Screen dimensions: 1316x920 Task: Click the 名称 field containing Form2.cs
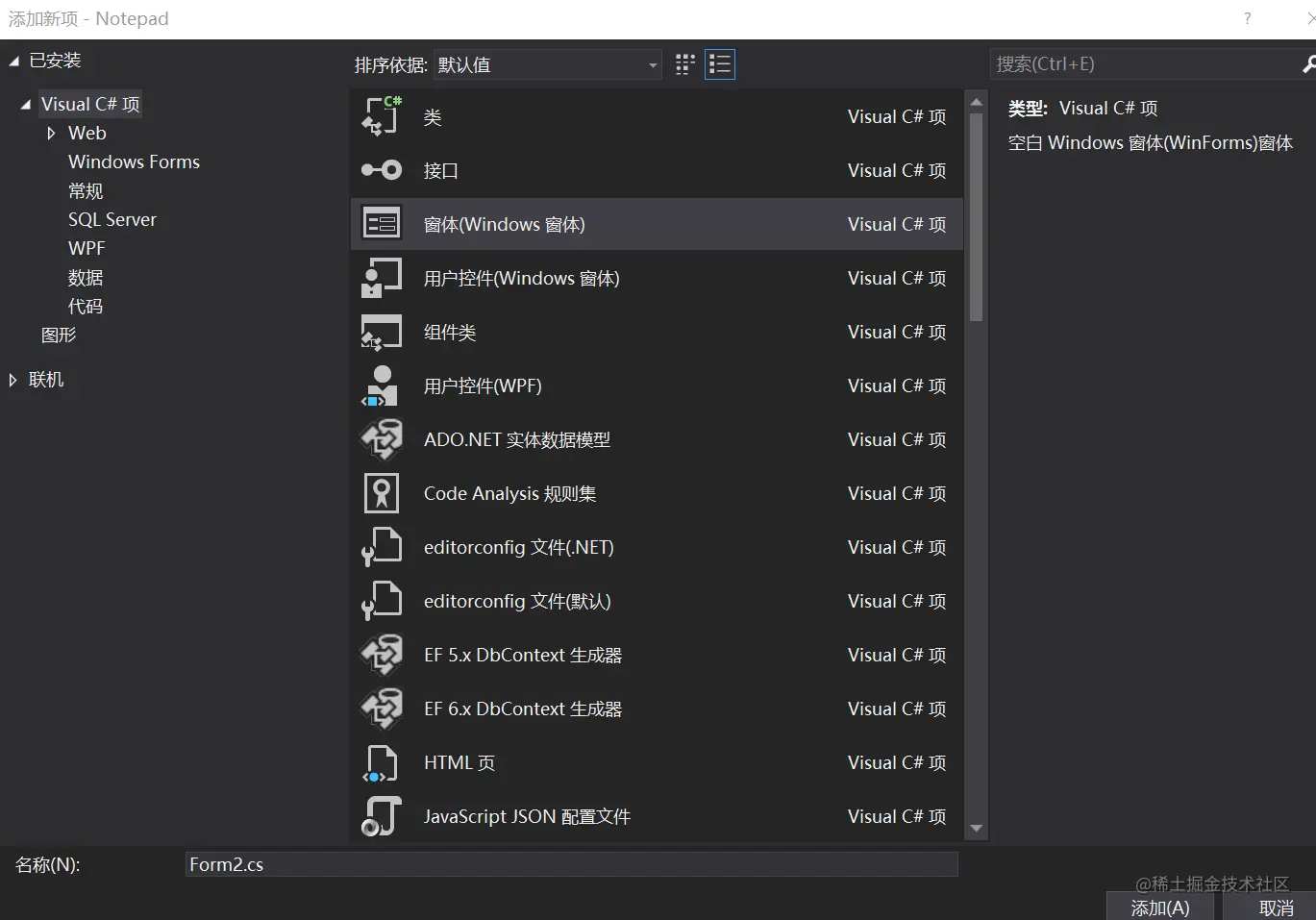click(572, 864)
